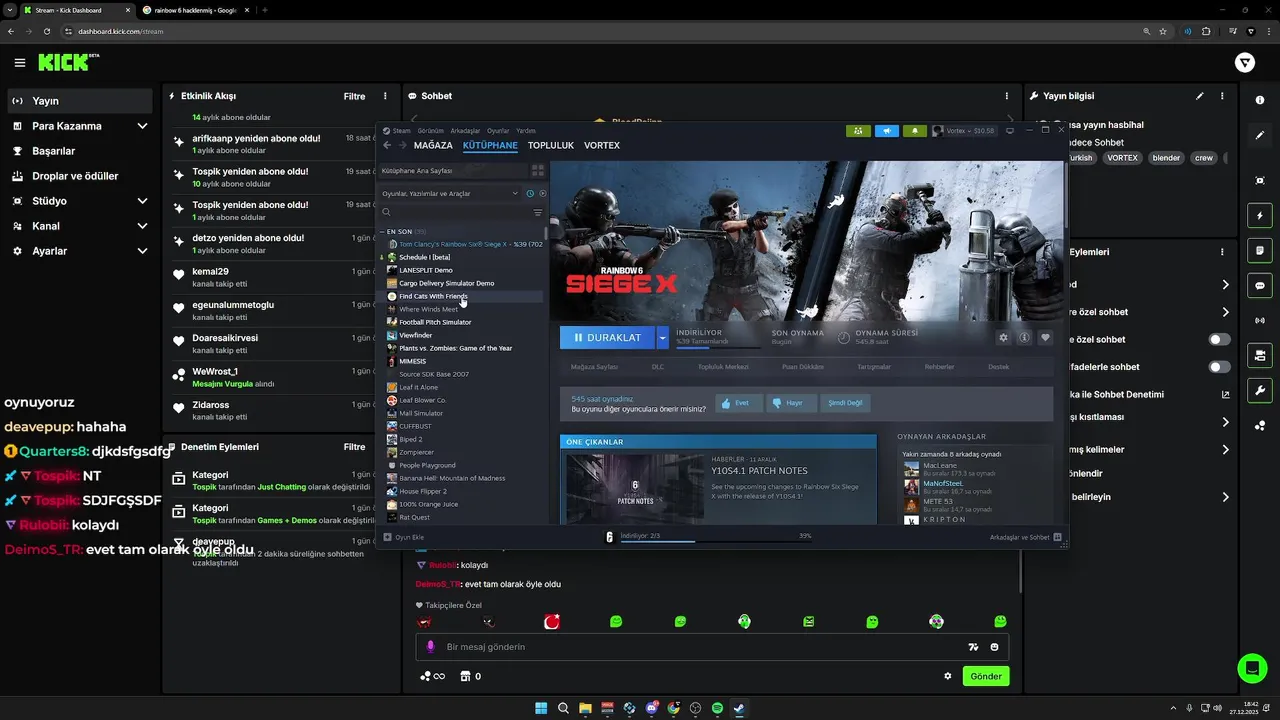Open Steam notifications bell icon
This screenshot has width=1280, height=720.
914,131
